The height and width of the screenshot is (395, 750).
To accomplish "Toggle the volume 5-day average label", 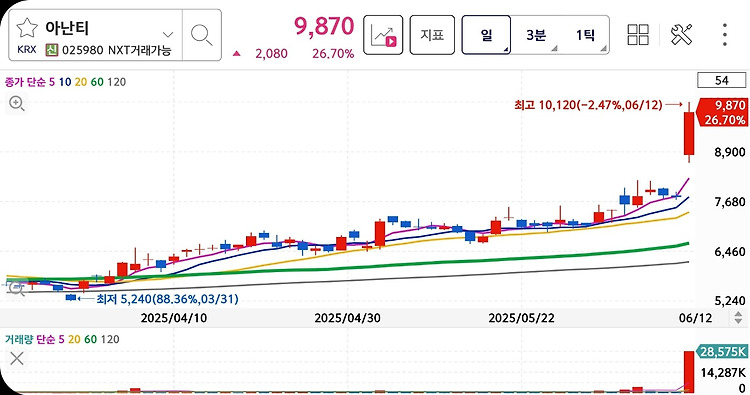I will tap(61, 339).
